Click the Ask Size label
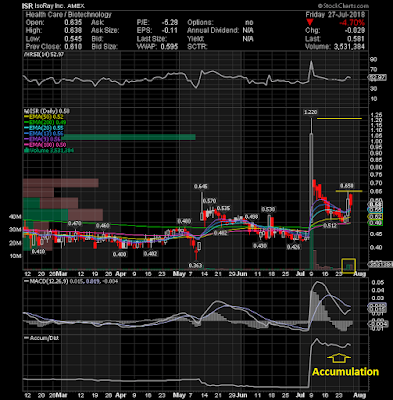 pos(105,30)
